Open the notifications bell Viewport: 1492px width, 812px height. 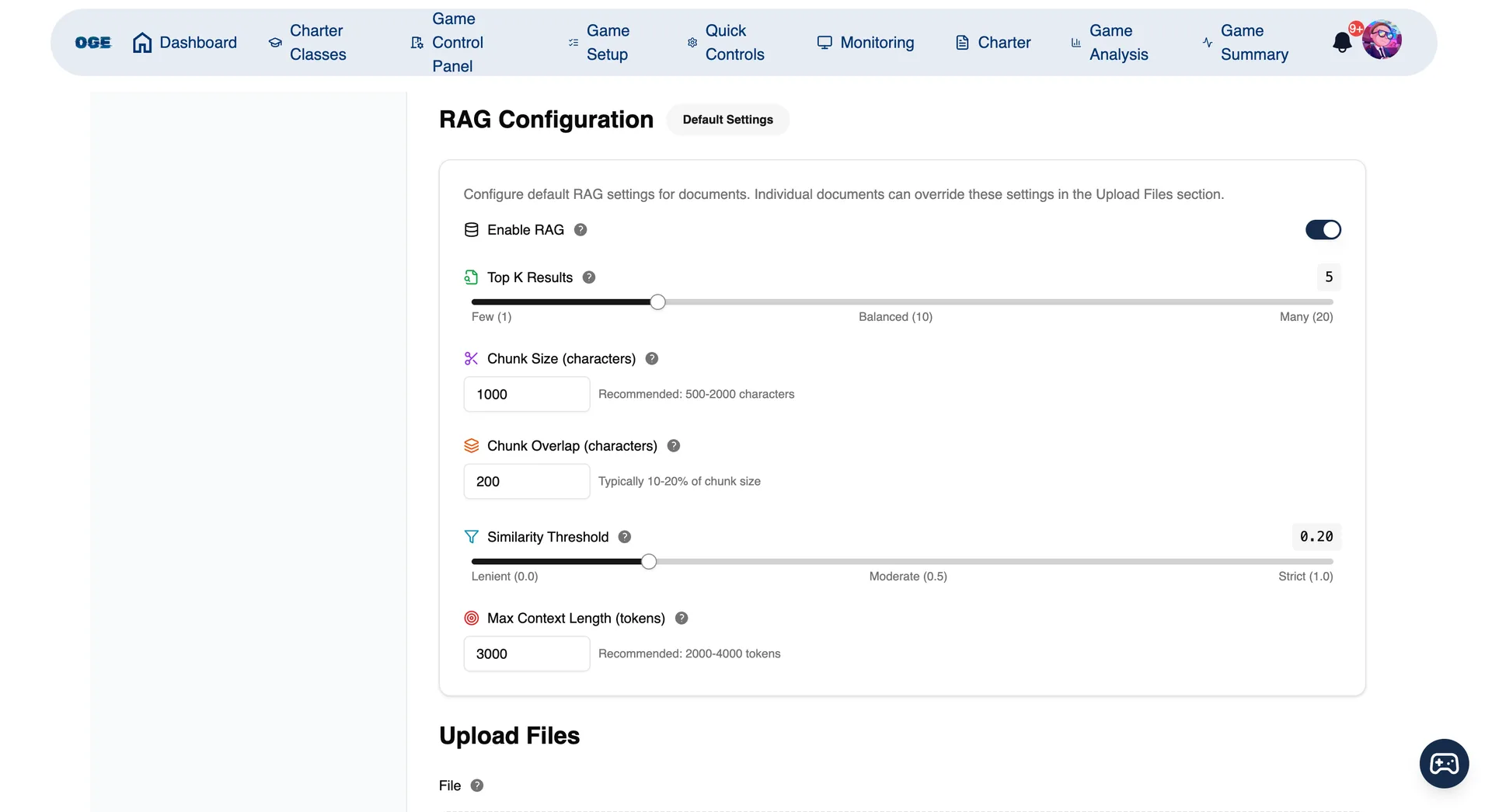point(1342,42)
